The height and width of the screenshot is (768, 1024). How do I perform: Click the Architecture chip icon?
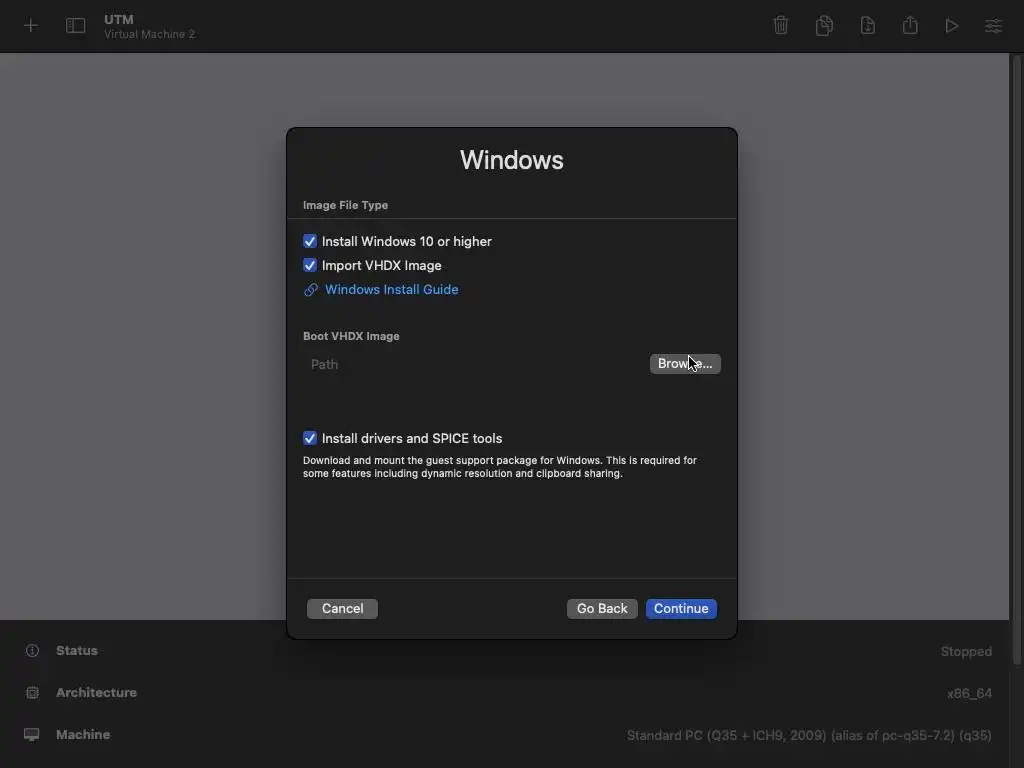click(x=32, y=692)
